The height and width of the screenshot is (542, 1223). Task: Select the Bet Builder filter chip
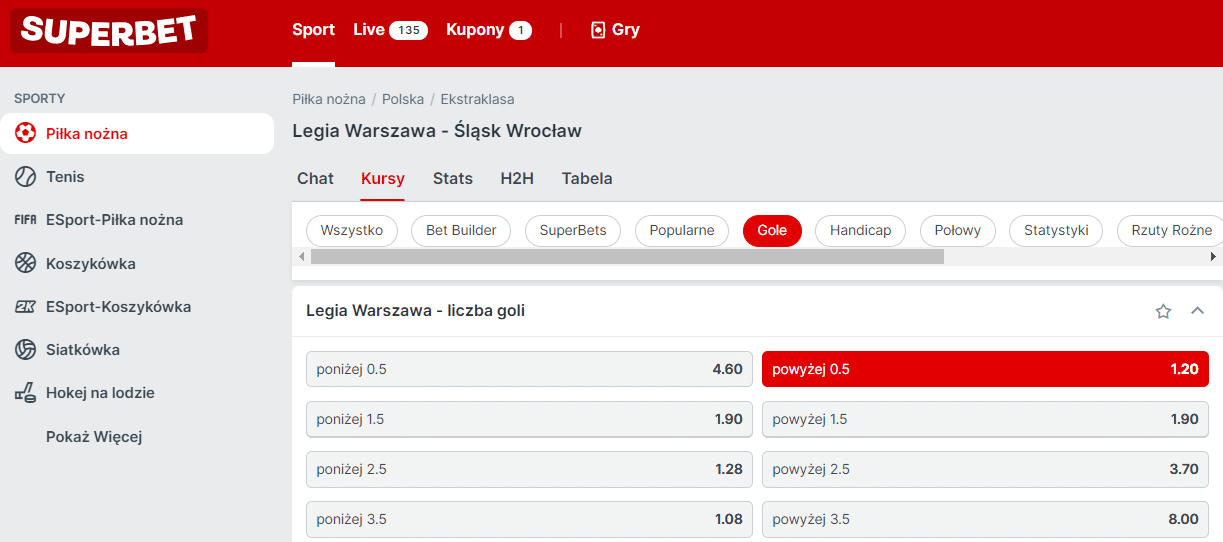[461, 230]
